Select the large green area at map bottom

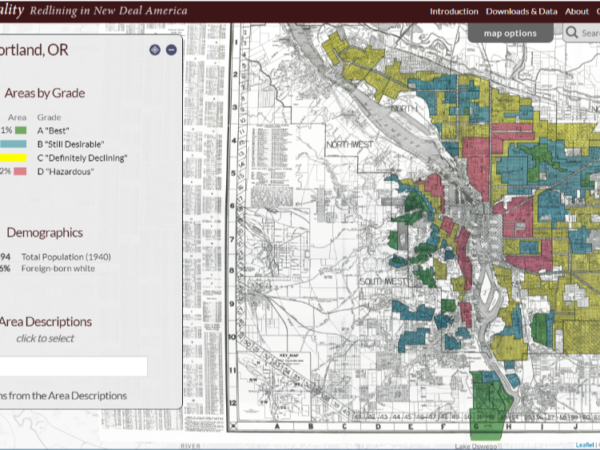tap(488, 405)
